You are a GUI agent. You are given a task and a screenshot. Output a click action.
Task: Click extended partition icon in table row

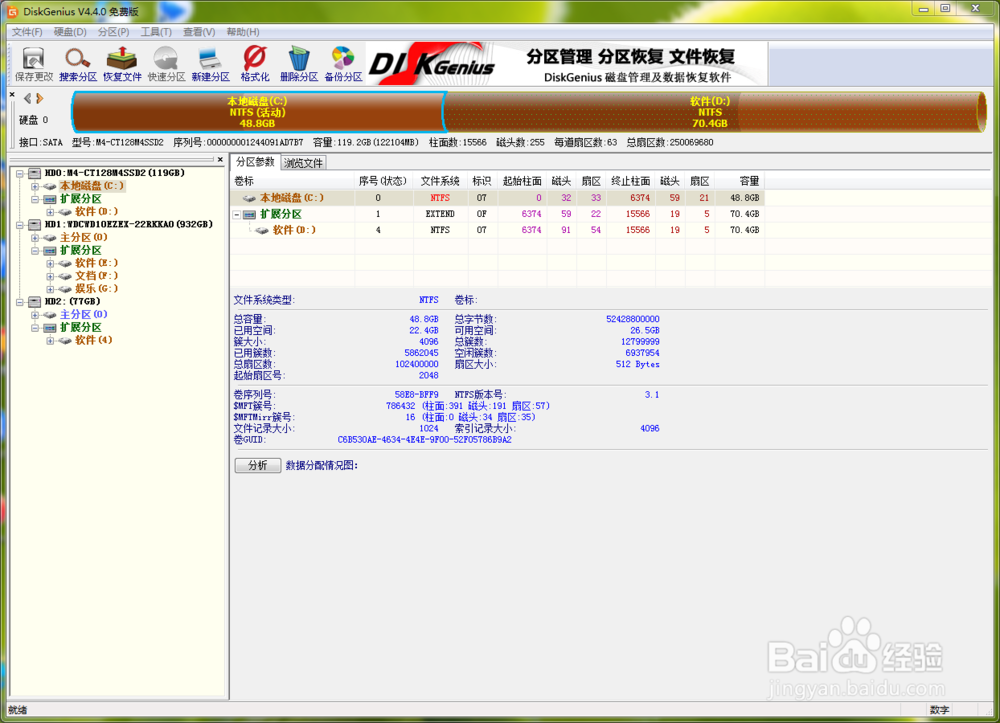[250, 214]
